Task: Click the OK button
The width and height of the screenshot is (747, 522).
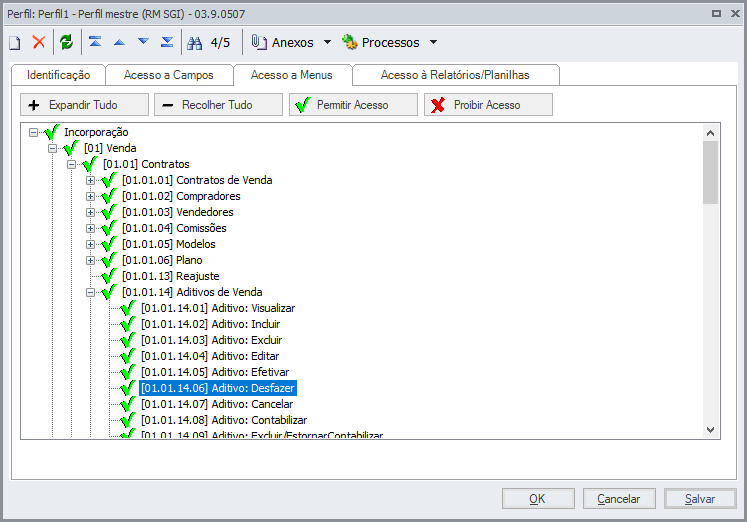Action: 538,499
